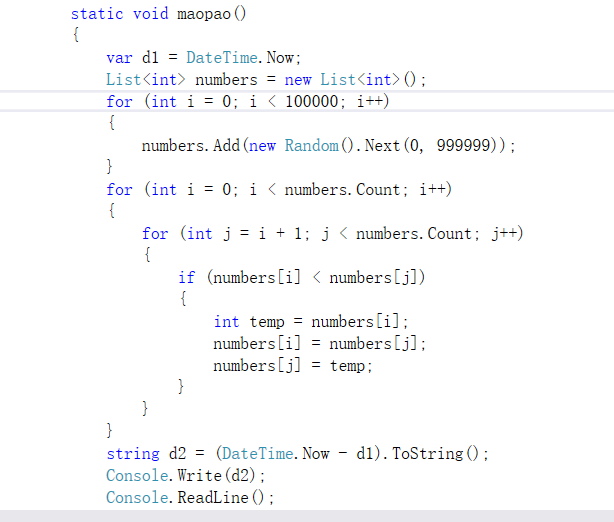Select 'var d1 = DateTime.Now;' line
The image size is (614, 522).
tap(204, 58)
